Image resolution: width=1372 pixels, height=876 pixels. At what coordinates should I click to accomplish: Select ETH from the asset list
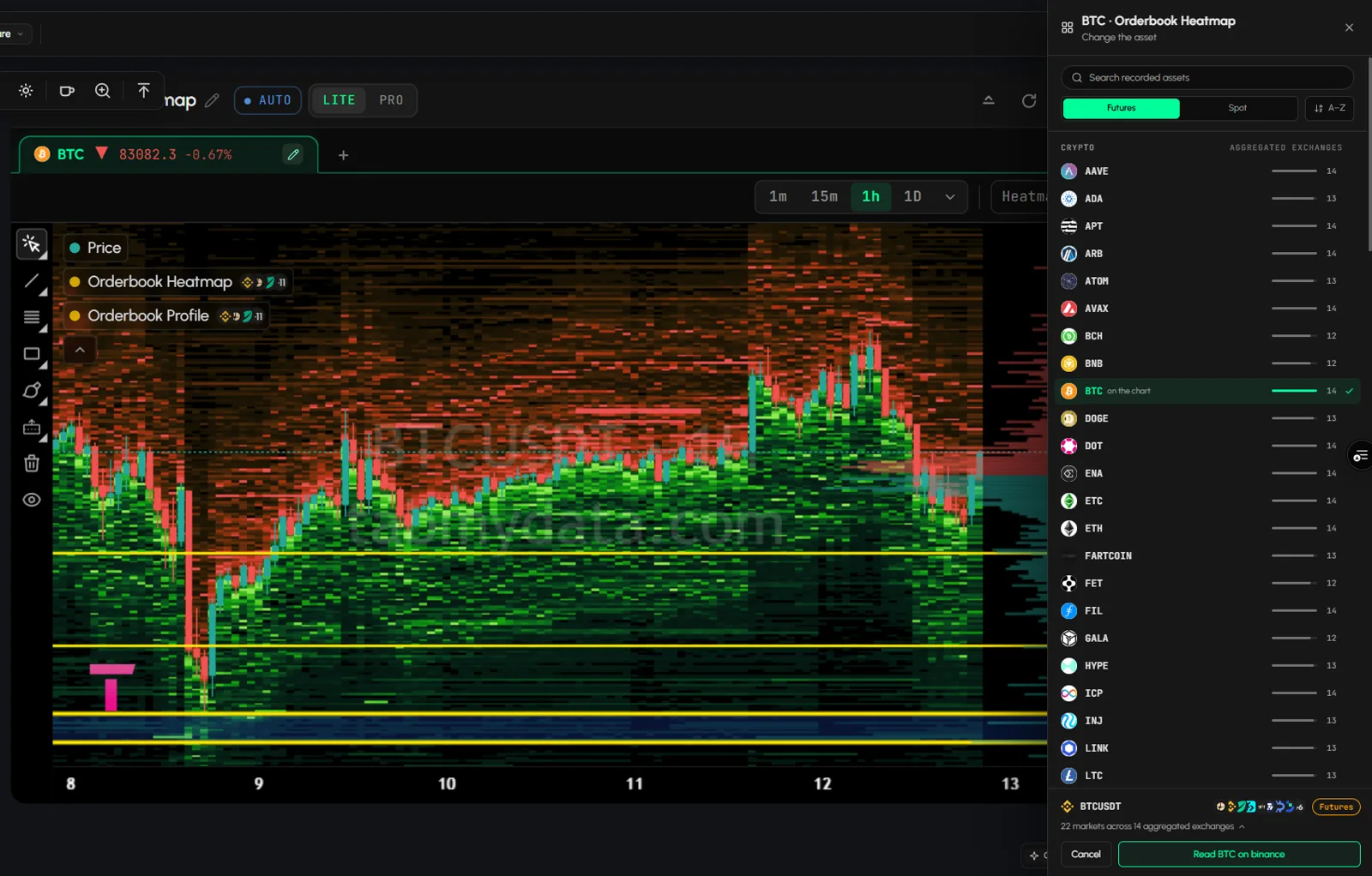(x=1208, y=528)
